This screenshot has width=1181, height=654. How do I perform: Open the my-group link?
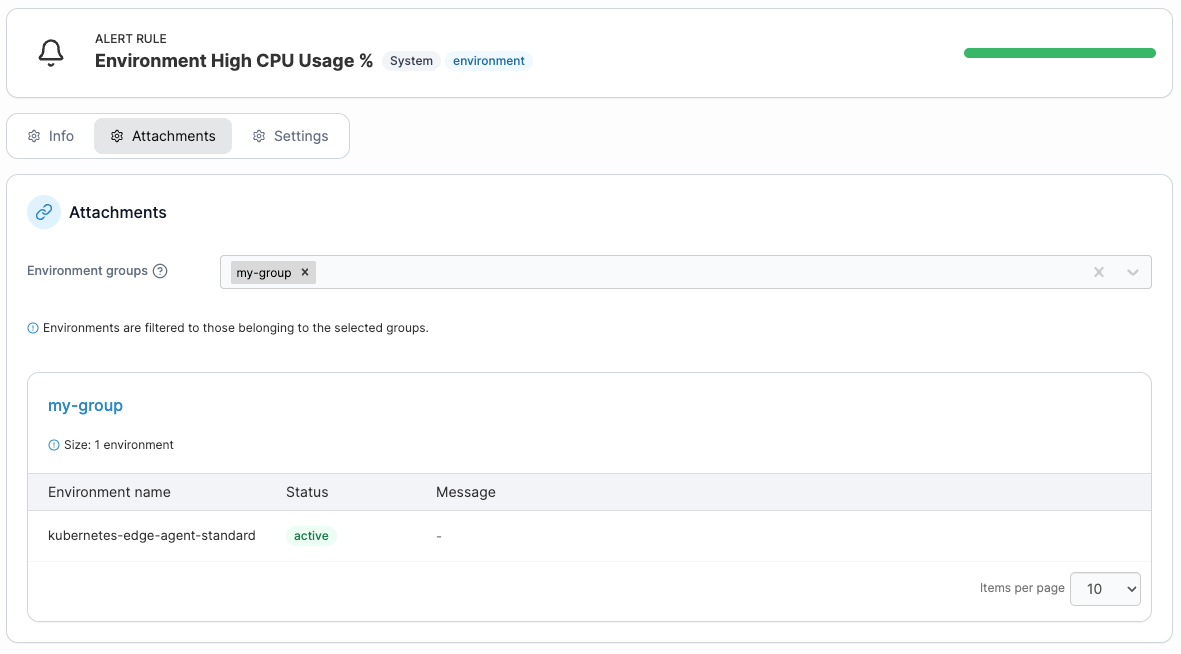coord(85,405)
